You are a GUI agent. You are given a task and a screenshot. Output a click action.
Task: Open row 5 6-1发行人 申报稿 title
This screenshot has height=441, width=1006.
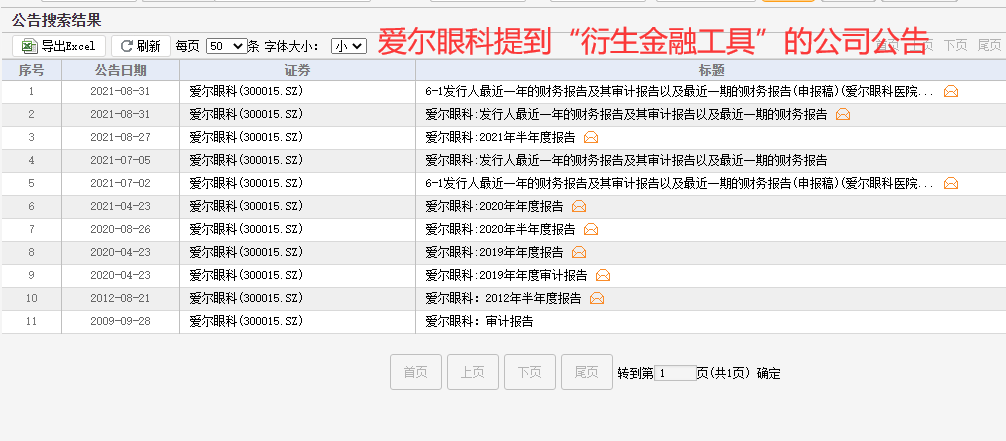click(x=680, y=184)
